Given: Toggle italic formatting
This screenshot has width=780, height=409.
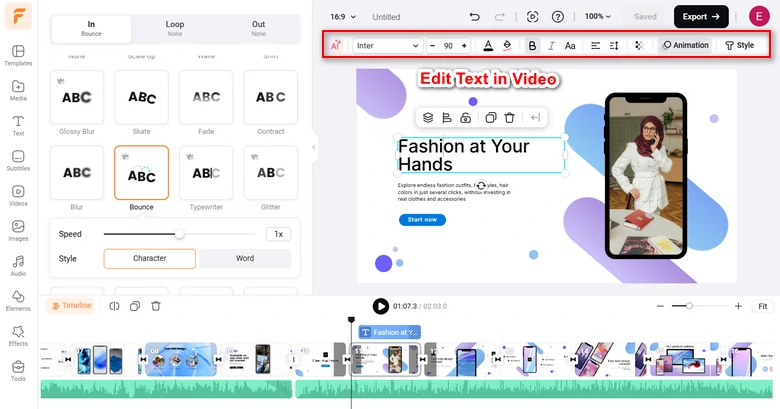Looking at the screenshot, I should (551, 46).
